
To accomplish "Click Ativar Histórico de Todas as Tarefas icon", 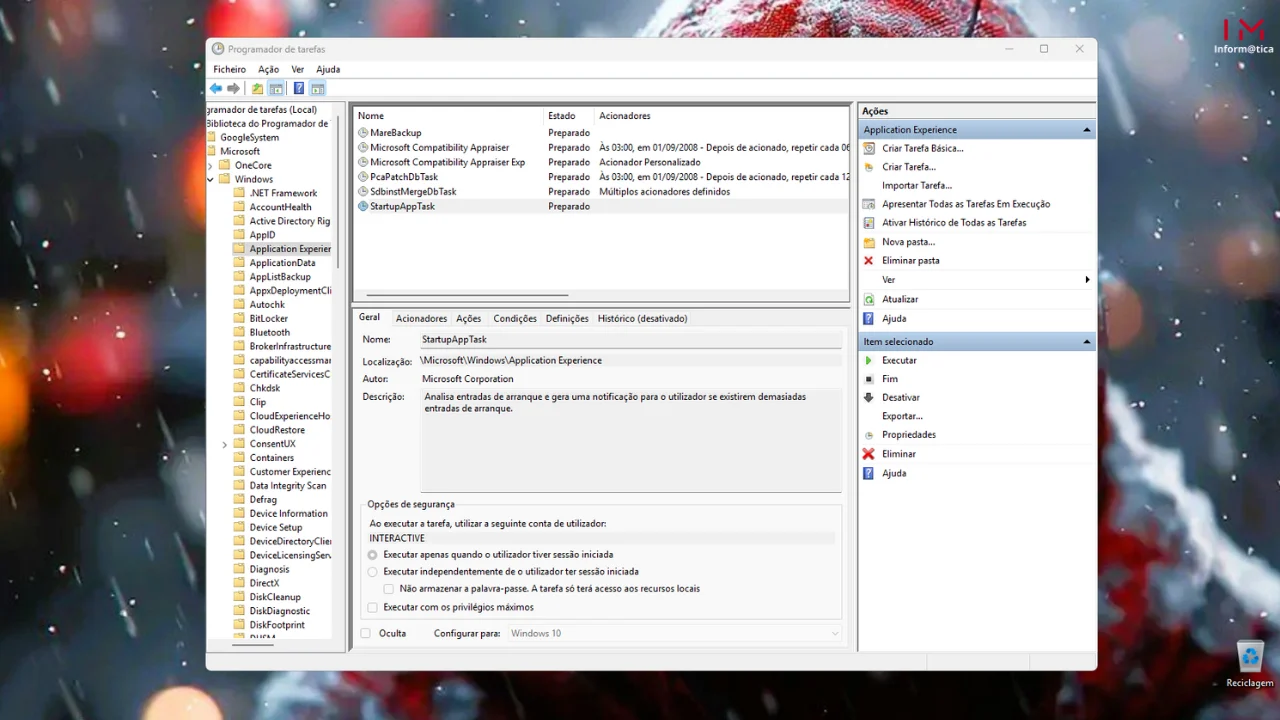I will click(x=869, y=223).
